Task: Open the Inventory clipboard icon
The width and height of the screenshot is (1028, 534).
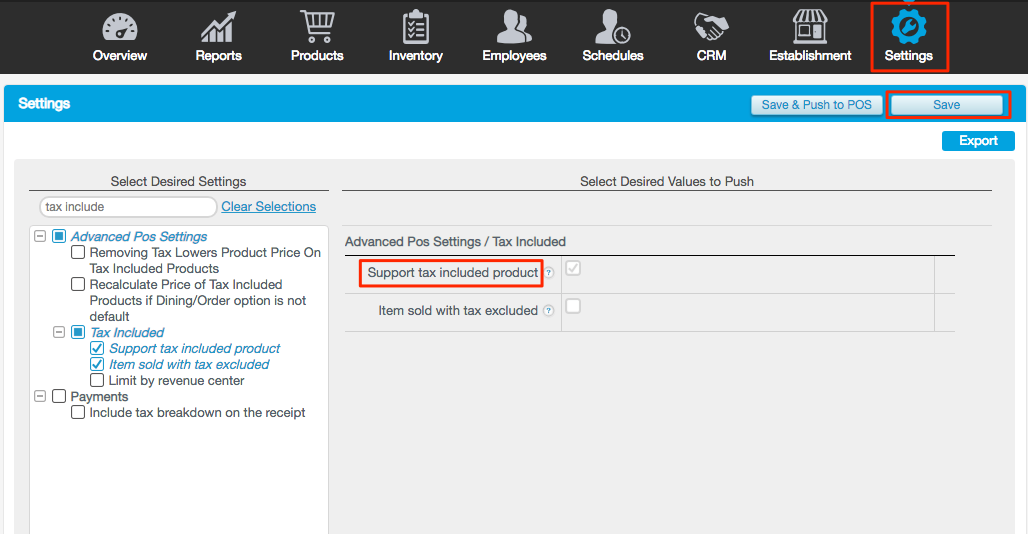Action: click(415, 28)
